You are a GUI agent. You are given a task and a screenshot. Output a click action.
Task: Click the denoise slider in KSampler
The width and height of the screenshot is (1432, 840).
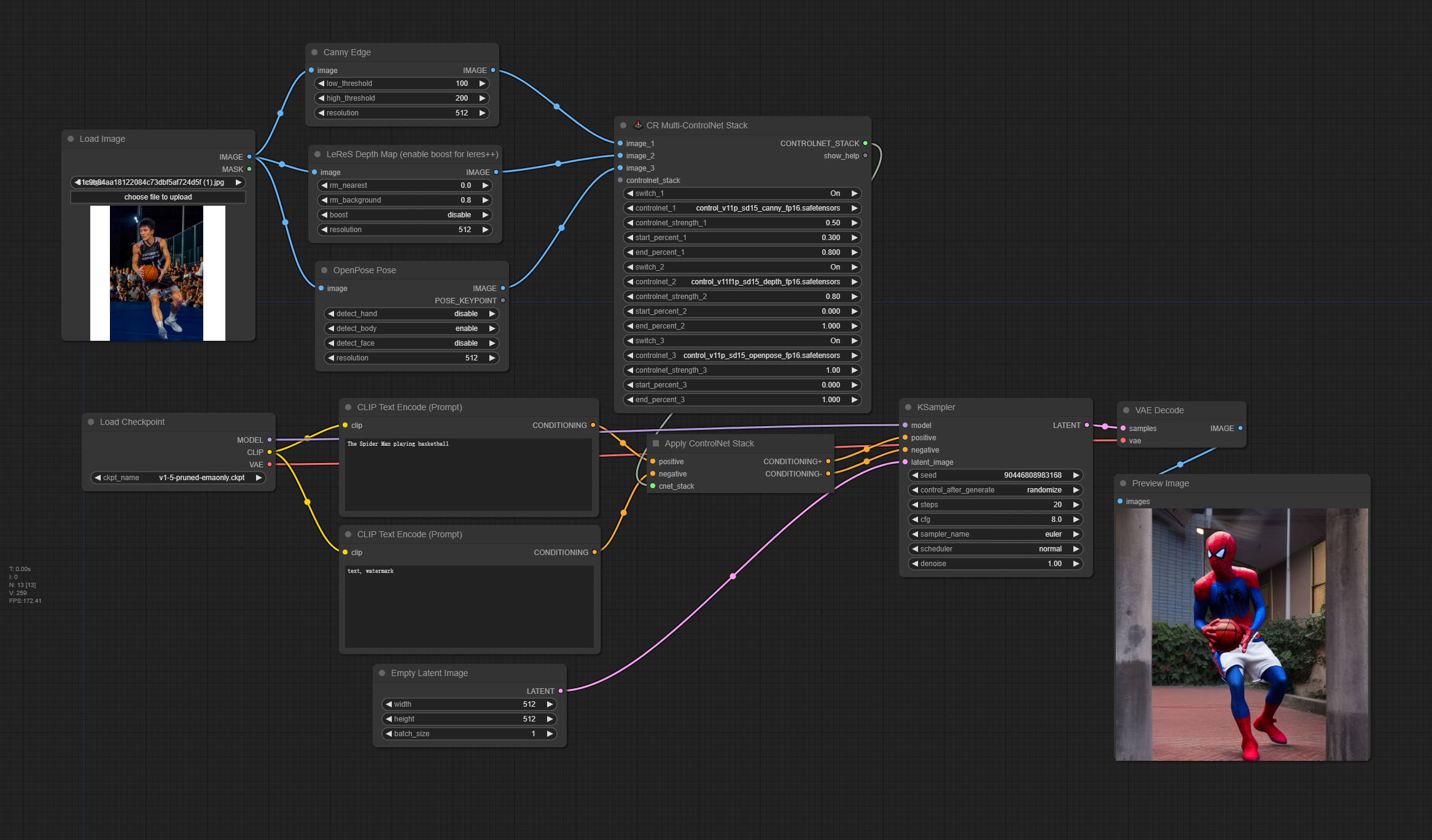click(995, 564)
